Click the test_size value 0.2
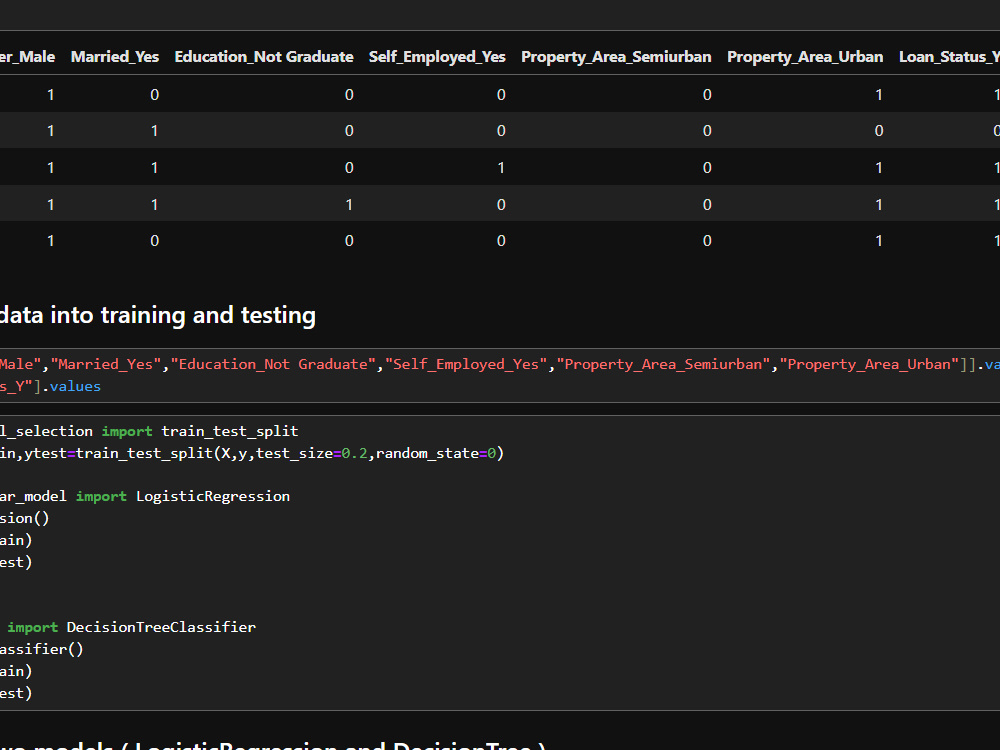 click(x=354, y=453)
